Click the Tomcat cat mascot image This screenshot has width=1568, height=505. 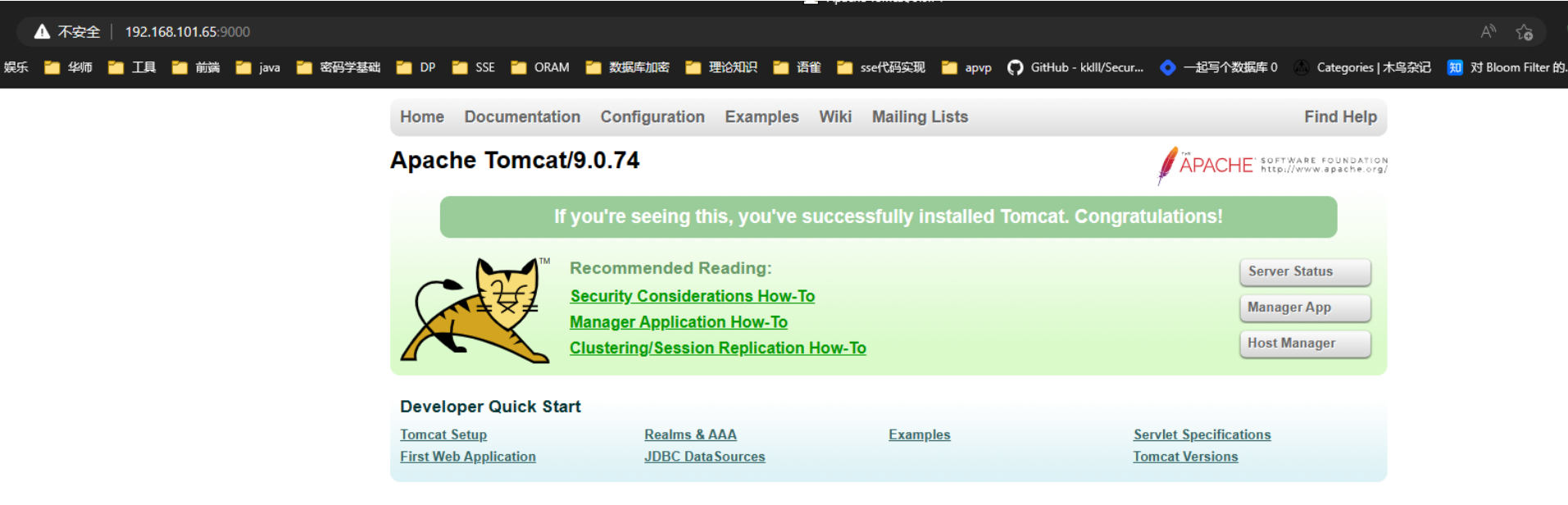475,310
